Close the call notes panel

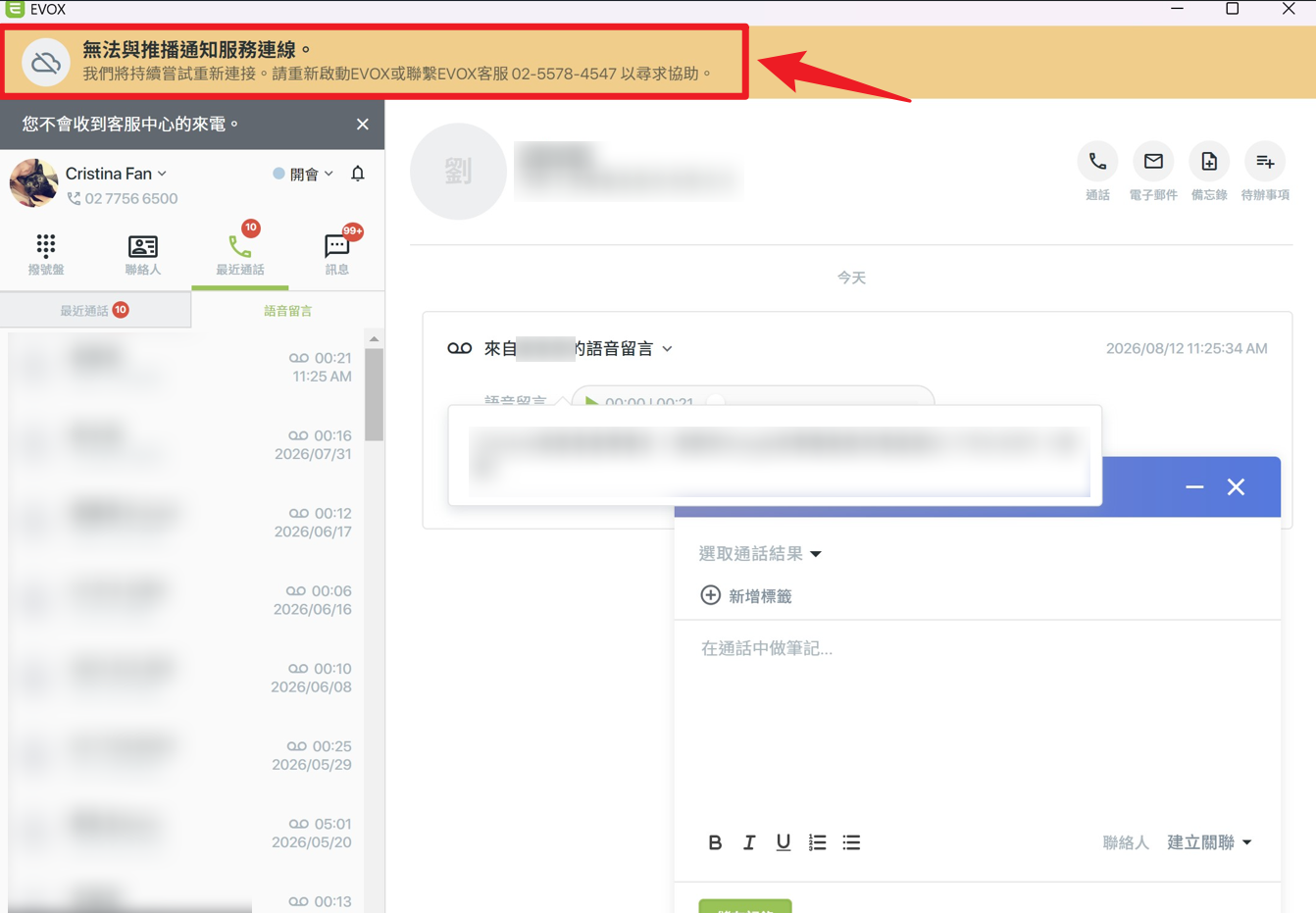(x=1236, y=487)
